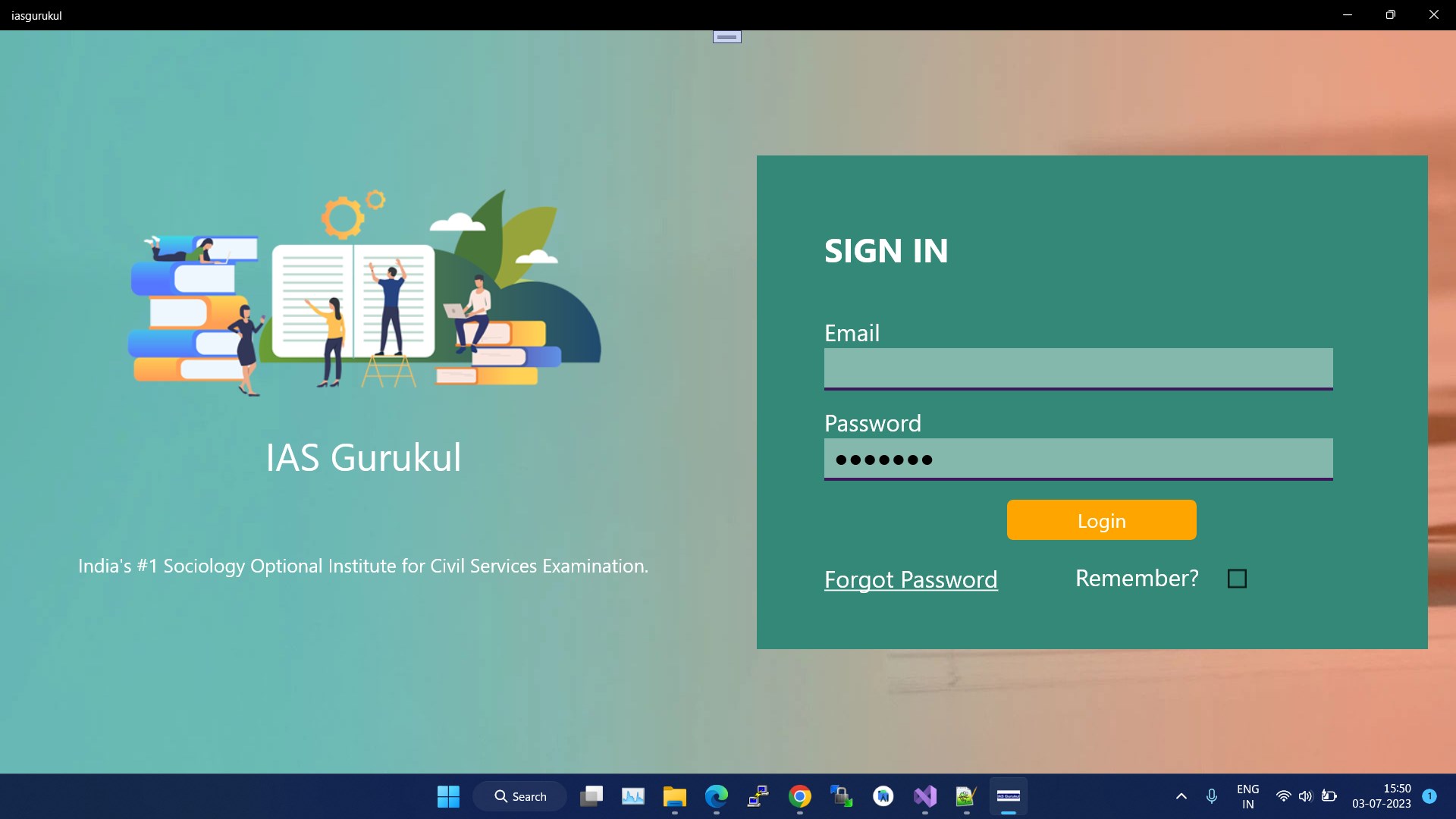Click the debug toolbar handle at top

point(726,36)
